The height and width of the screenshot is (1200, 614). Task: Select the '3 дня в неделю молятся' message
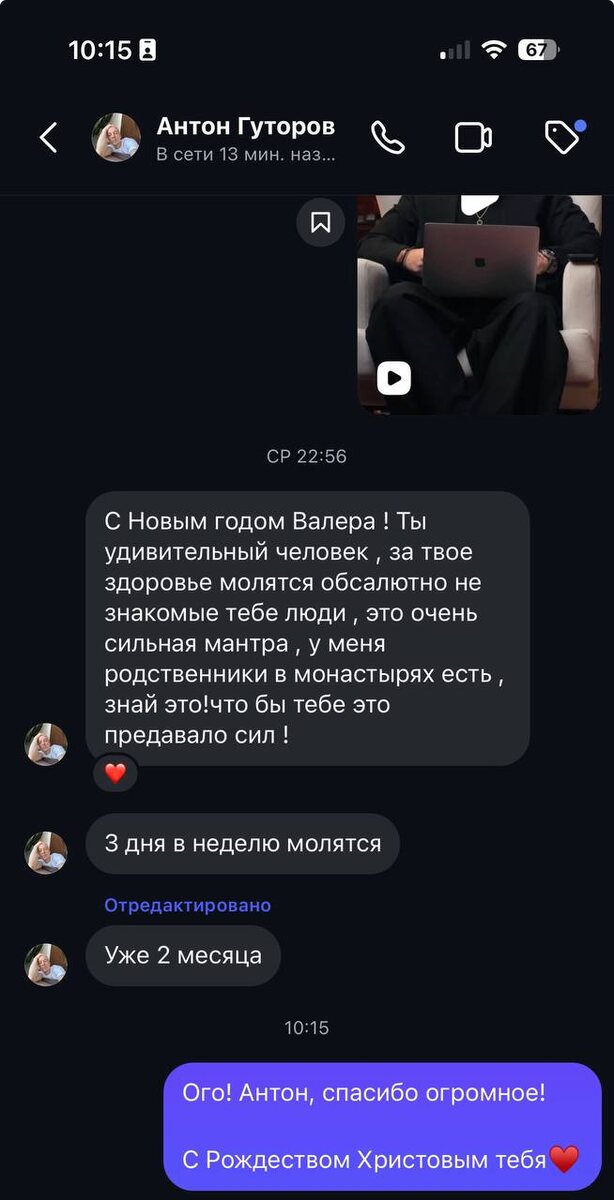coord(243,844)
